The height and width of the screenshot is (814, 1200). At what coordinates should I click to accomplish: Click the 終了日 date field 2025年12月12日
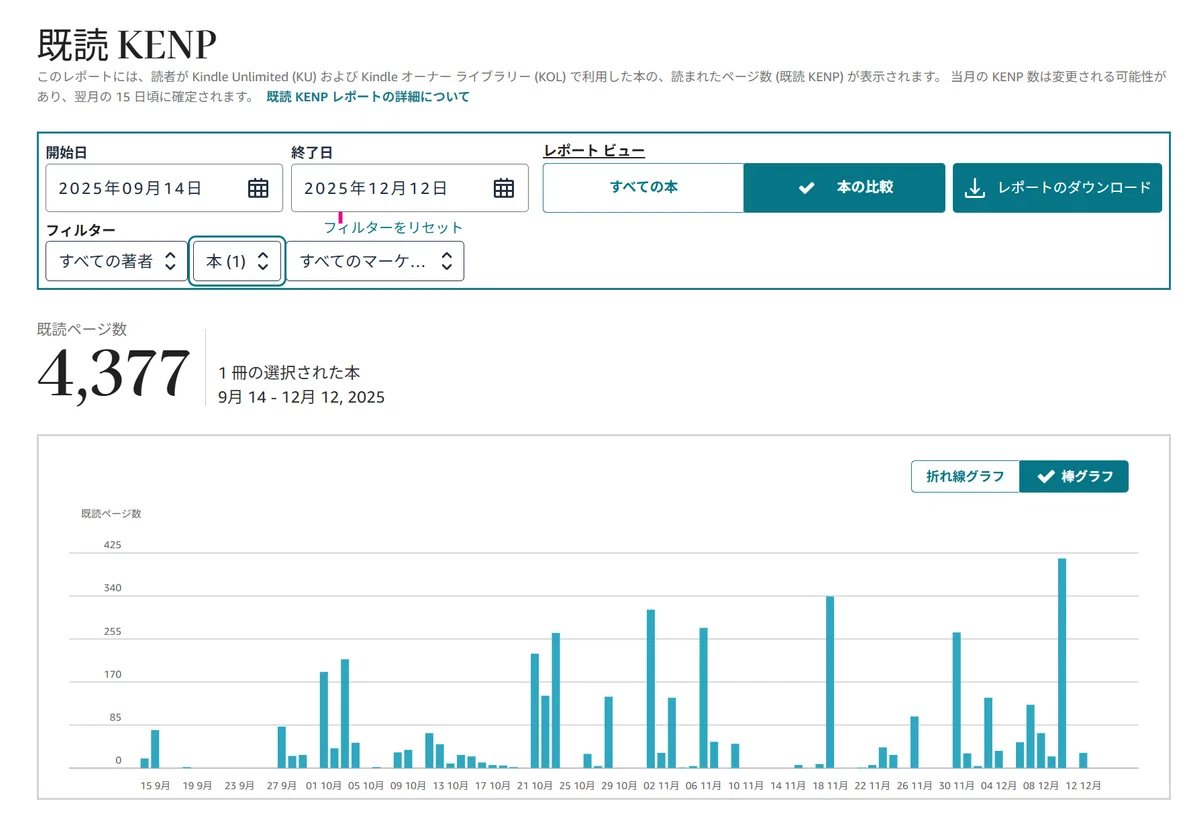point(410,188)
